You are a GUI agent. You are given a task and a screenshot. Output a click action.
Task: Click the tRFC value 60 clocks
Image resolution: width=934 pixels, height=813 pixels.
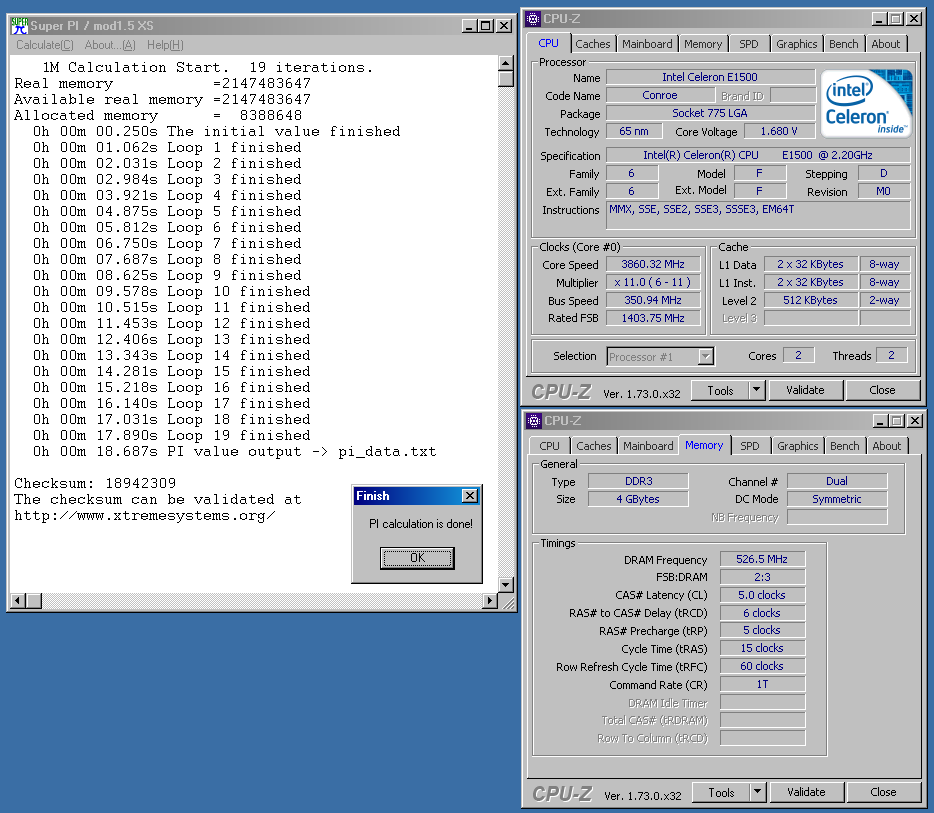click(x=762, y=666)
